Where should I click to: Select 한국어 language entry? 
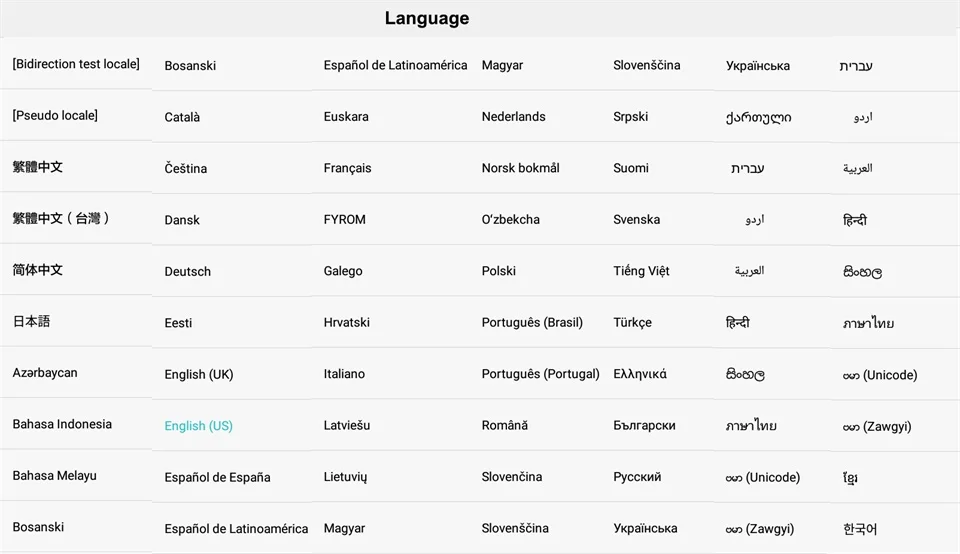click(860, 529)
